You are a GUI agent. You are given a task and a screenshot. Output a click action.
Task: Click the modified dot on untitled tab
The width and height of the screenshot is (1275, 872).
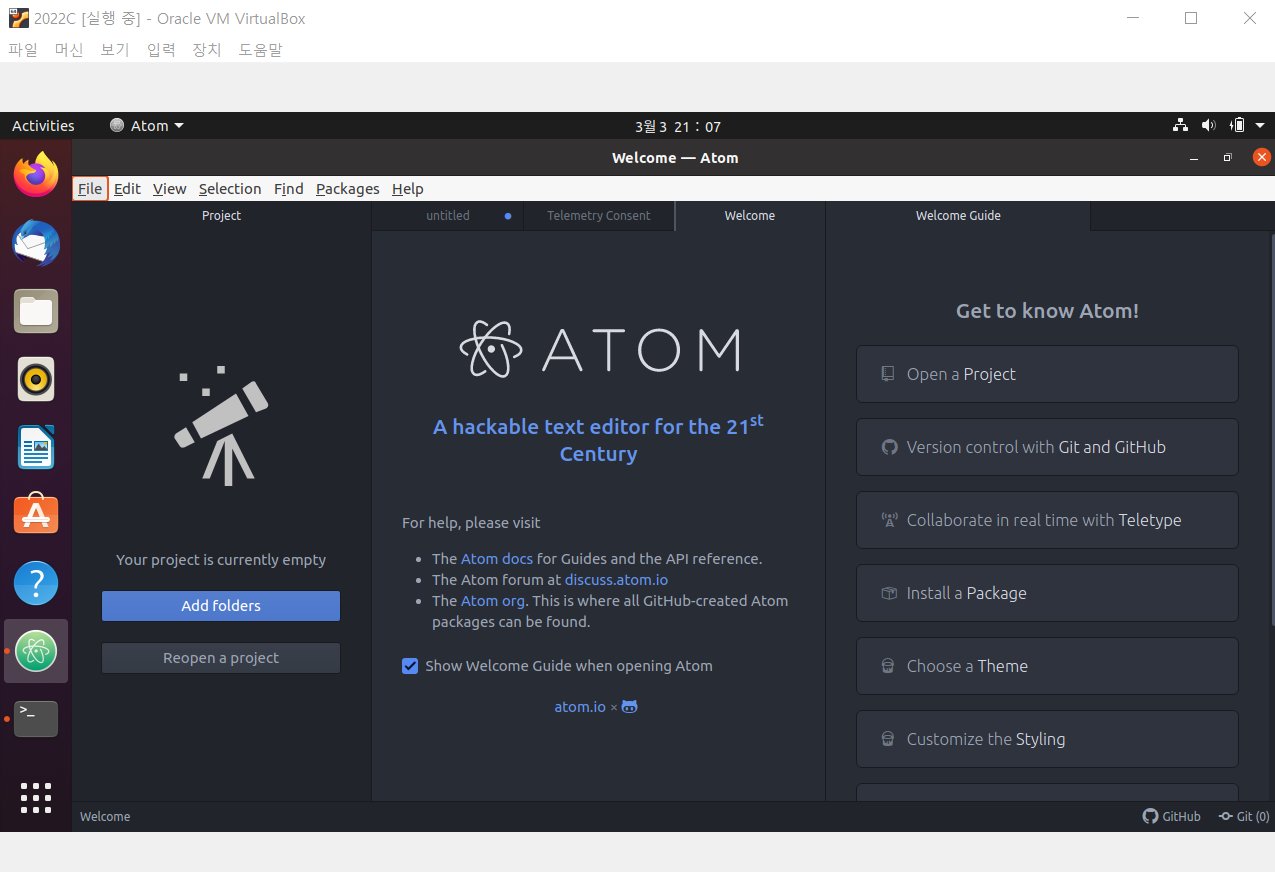point(508,216)
